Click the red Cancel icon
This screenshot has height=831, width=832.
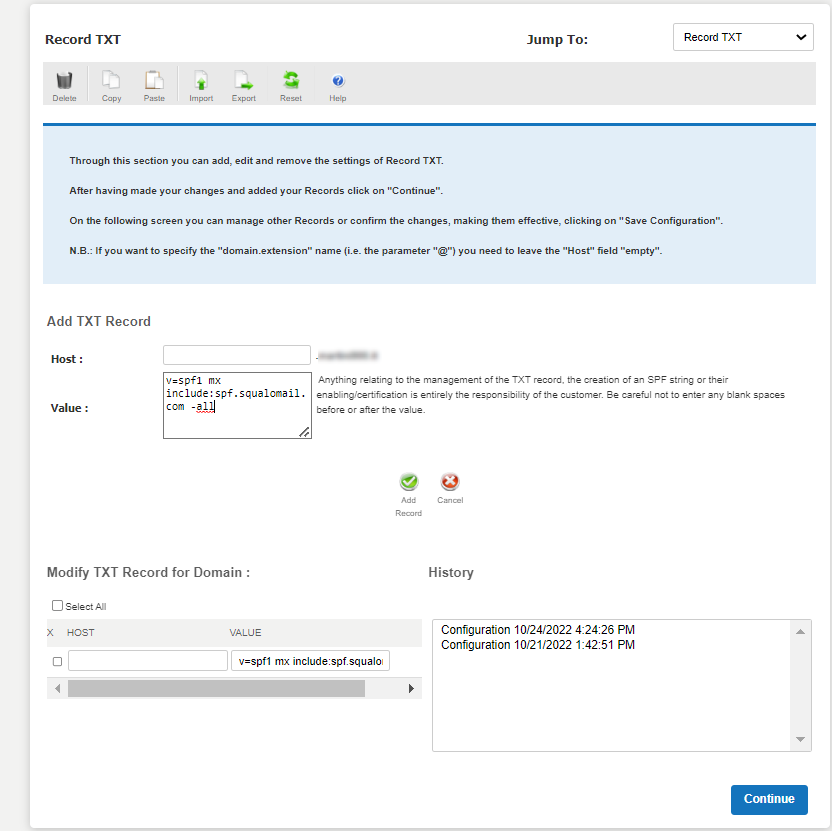(450, 483)
